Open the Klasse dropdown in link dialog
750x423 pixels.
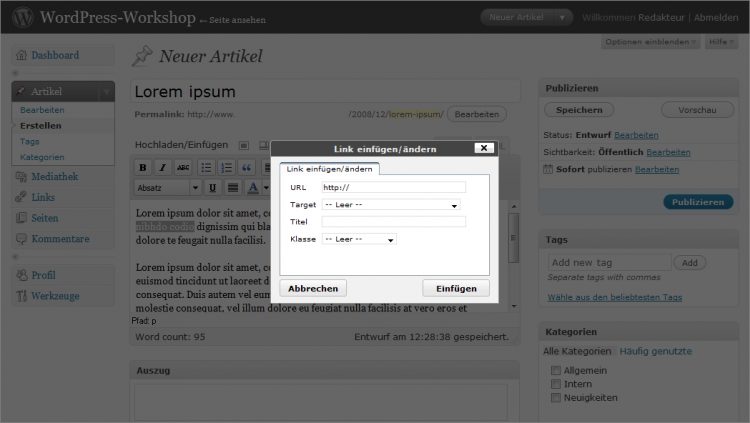tap(359, 239)
